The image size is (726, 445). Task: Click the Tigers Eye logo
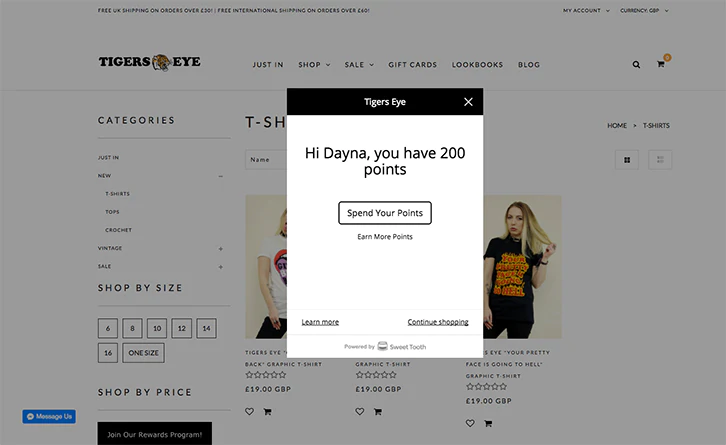pos(150,62)
